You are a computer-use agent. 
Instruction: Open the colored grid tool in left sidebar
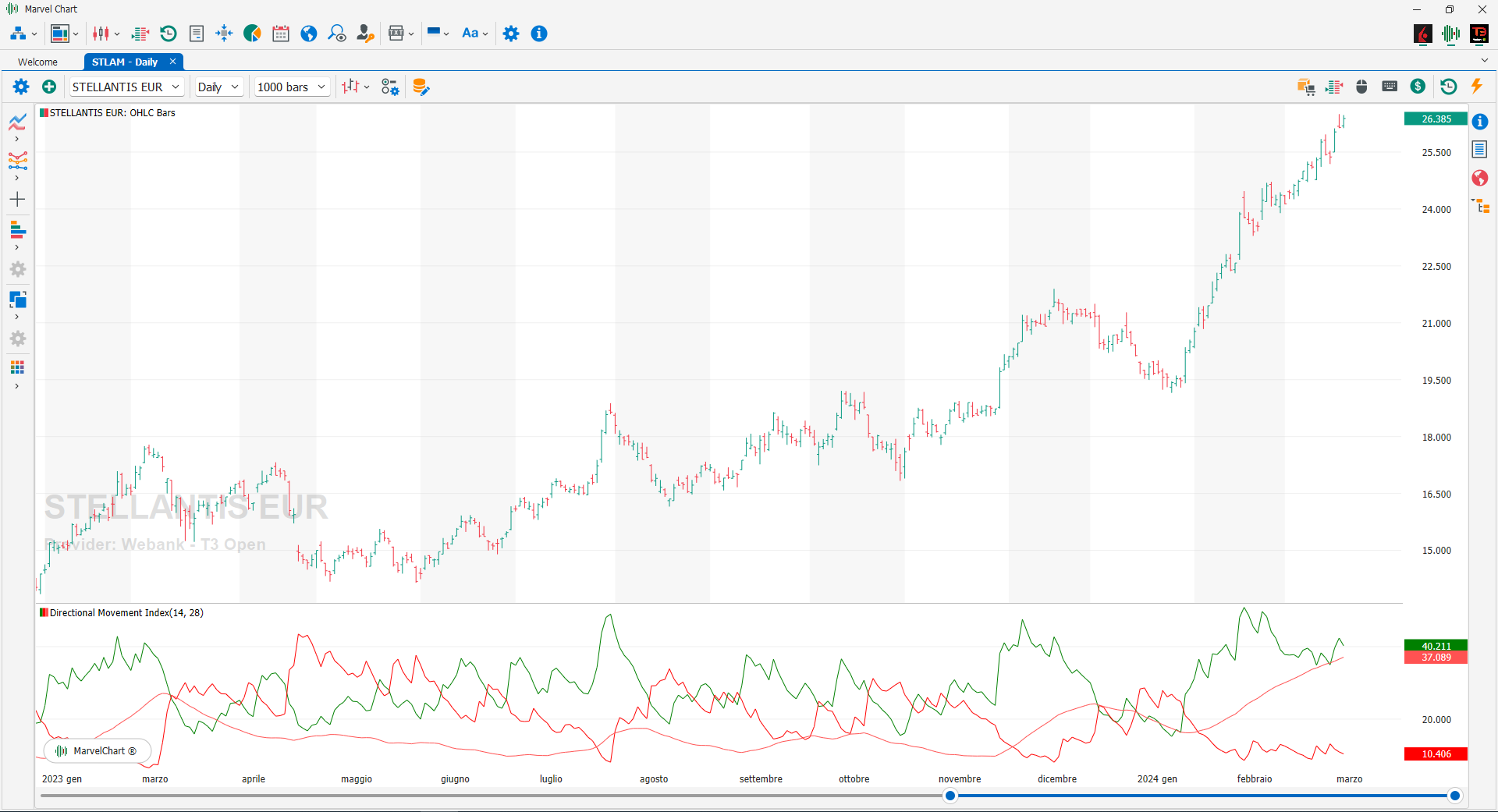[18, 367]
